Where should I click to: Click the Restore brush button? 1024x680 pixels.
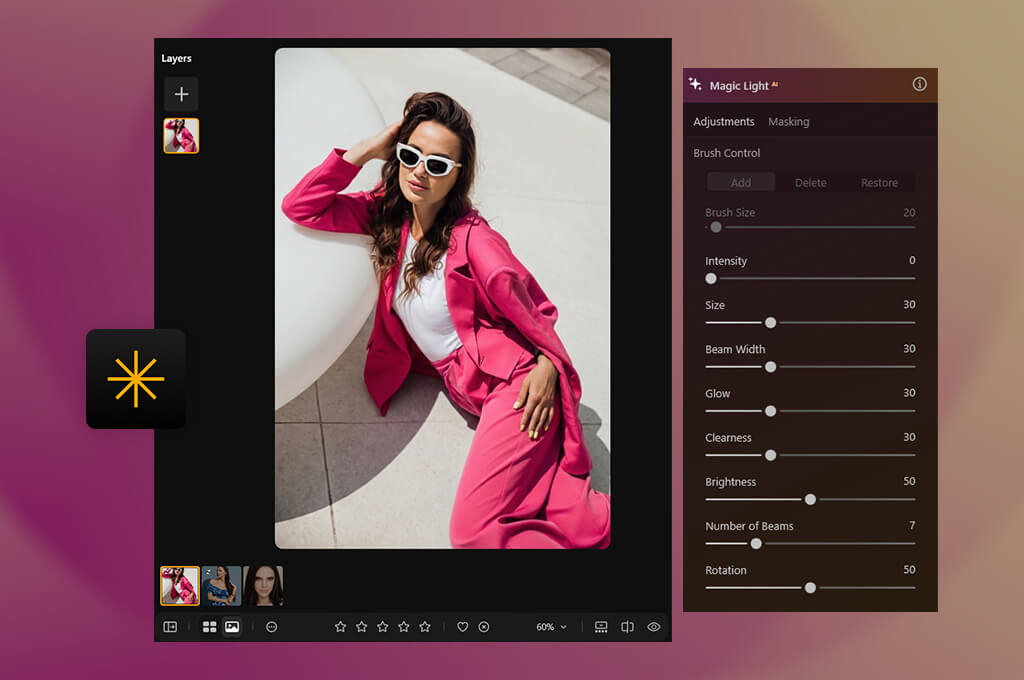click(879, 182)
